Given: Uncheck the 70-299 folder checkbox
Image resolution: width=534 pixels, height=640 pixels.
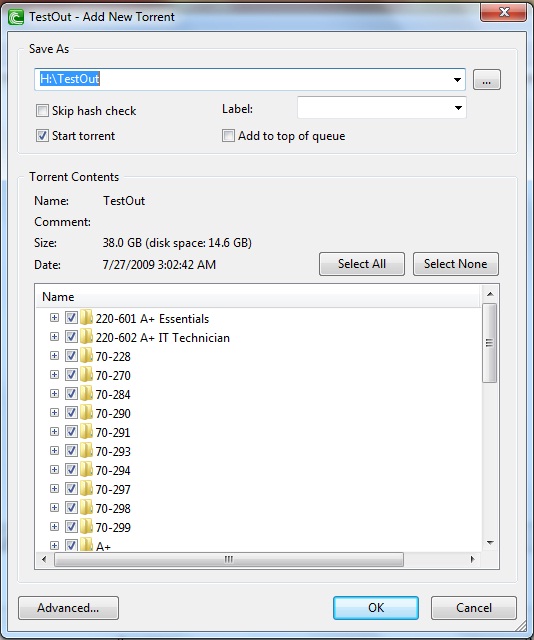Looking at the screenshot, I should click(x=71, y=527).
